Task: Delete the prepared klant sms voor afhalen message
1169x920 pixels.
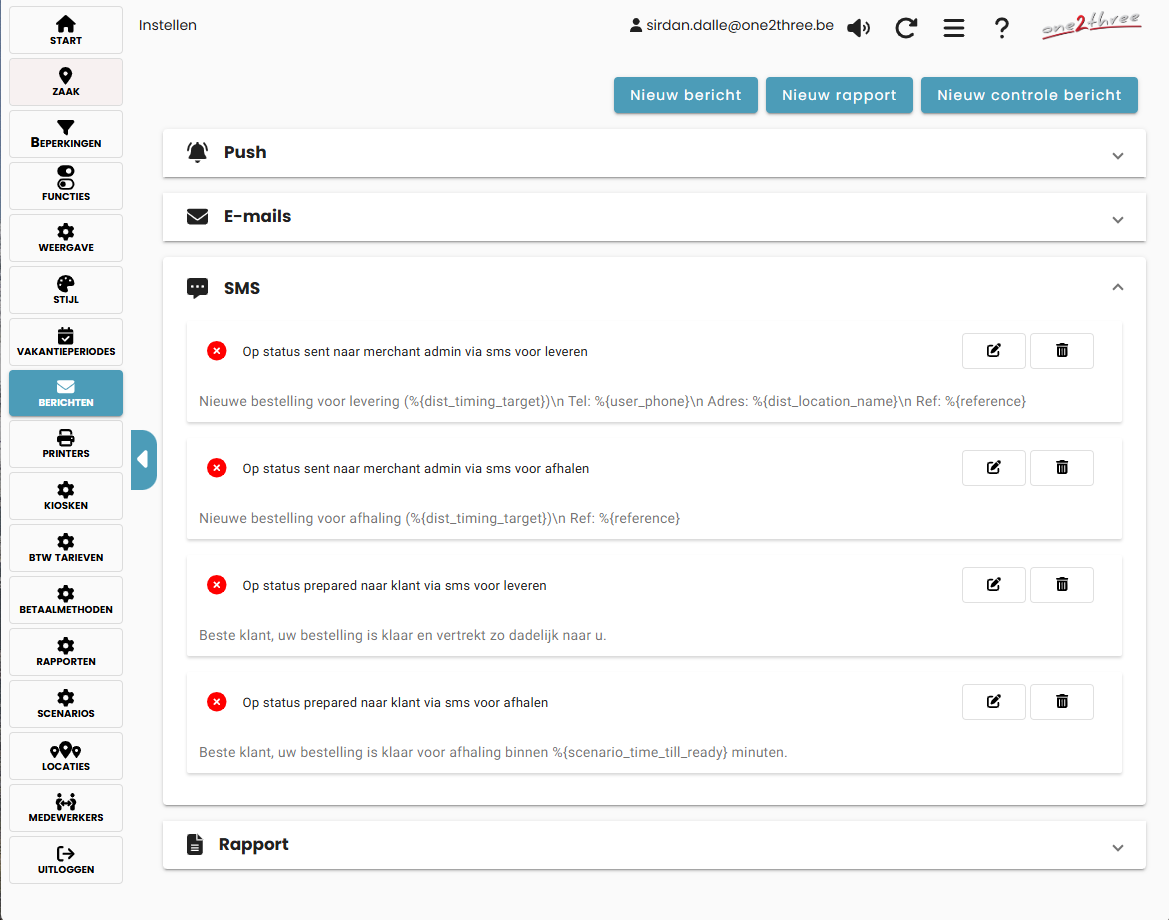Action: coord(1061,702)
